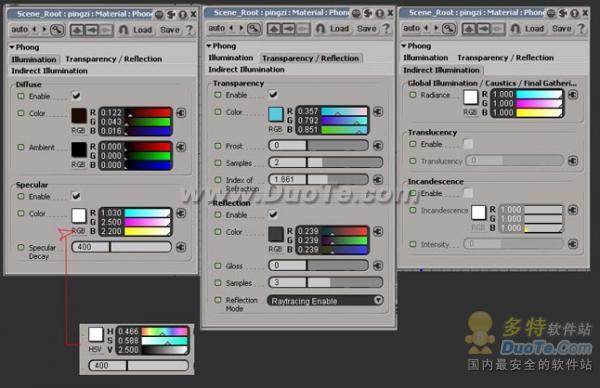The height and width of the screenshot is (388, 600).
Task: Click the cyan Transparency Color swatch
Action: (x=276, y=114)
